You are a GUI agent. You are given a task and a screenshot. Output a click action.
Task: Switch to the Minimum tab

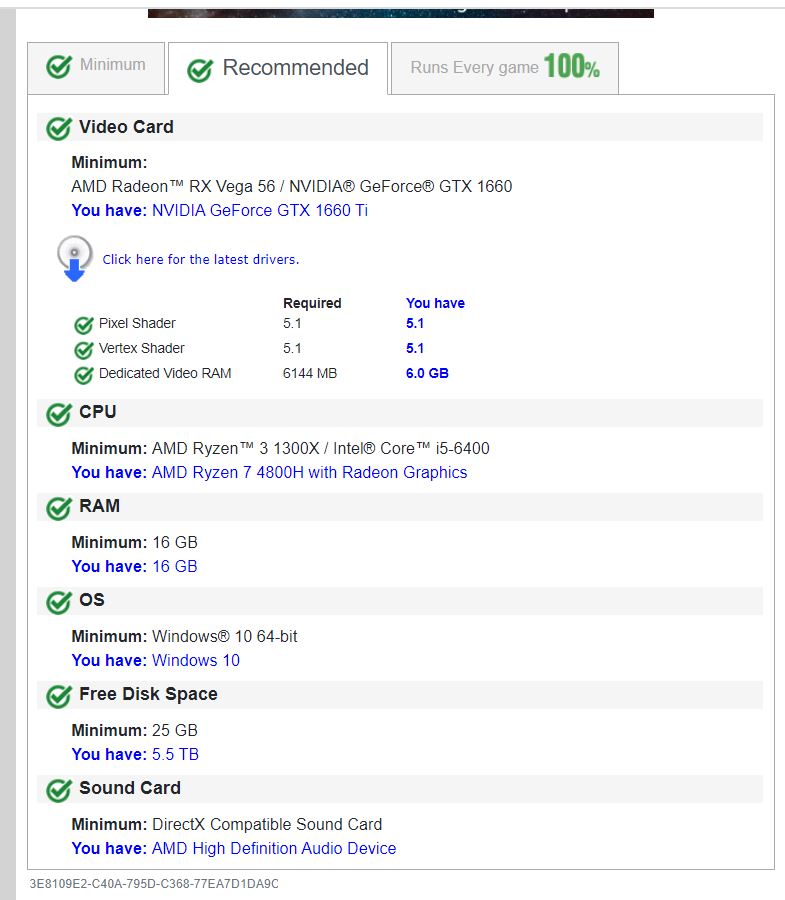[x=96, y=68]
